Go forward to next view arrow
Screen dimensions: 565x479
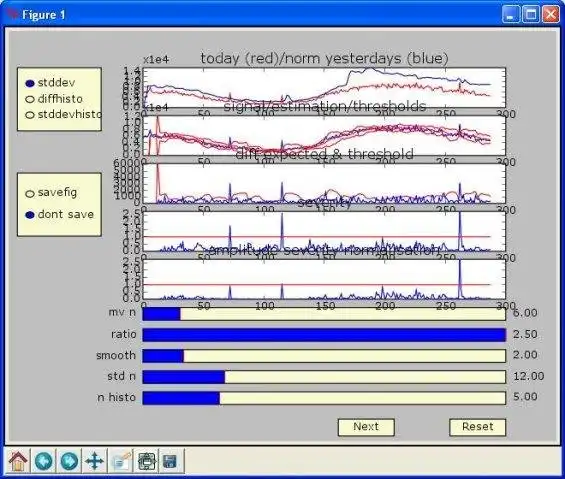pos(69,460)
